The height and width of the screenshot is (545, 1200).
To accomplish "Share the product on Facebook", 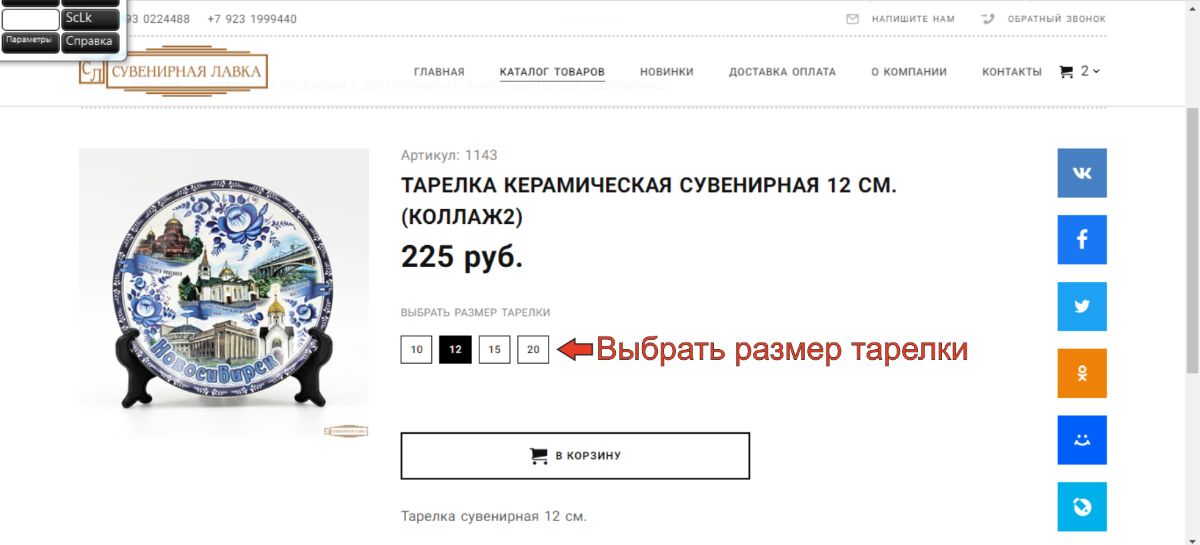I will (x=1082, y=240).
